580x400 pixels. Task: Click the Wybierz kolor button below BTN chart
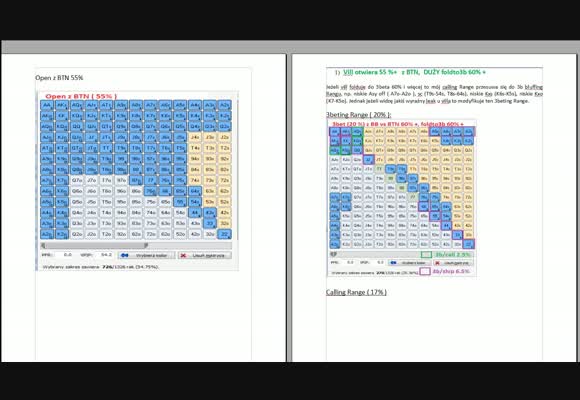pos(147,255)
